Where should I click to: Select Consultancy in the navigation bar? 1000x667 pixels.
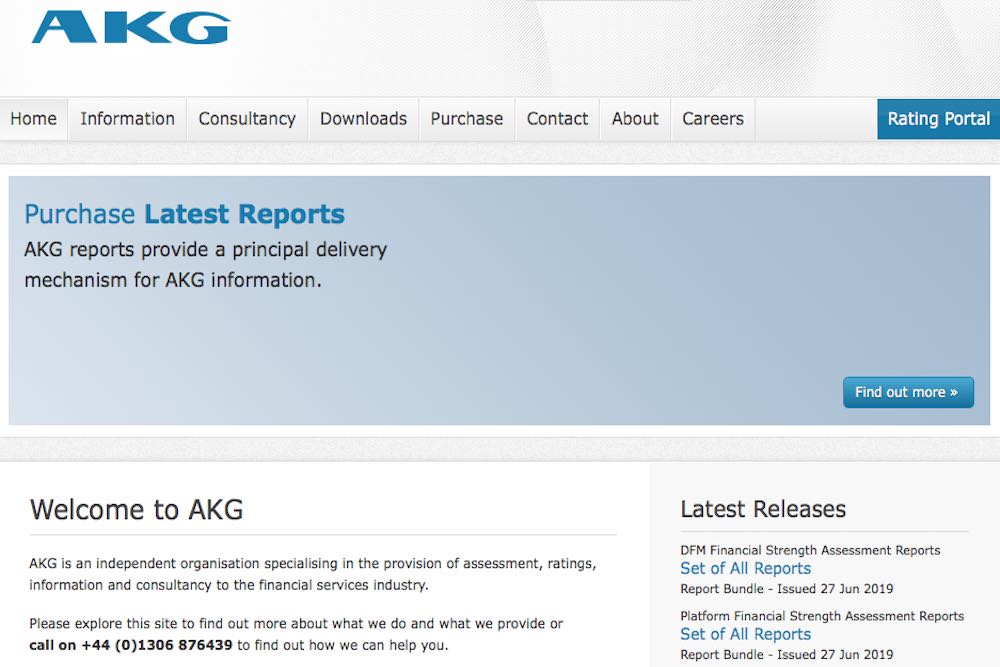pos(247,119)
